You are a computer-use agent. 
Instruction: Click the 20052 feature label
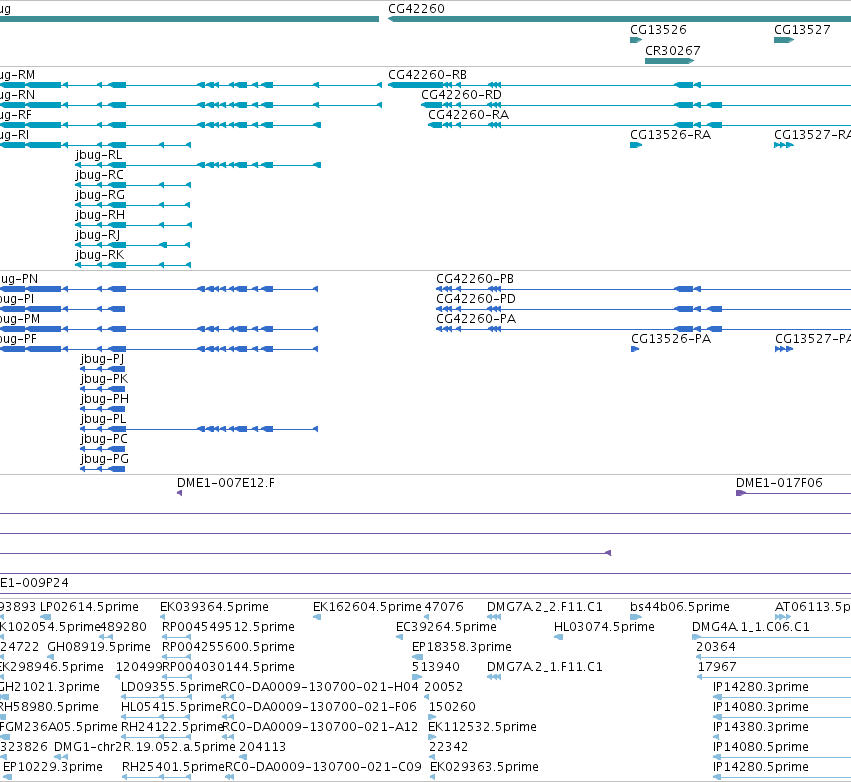pyautogui.click(x=443, y=687)
